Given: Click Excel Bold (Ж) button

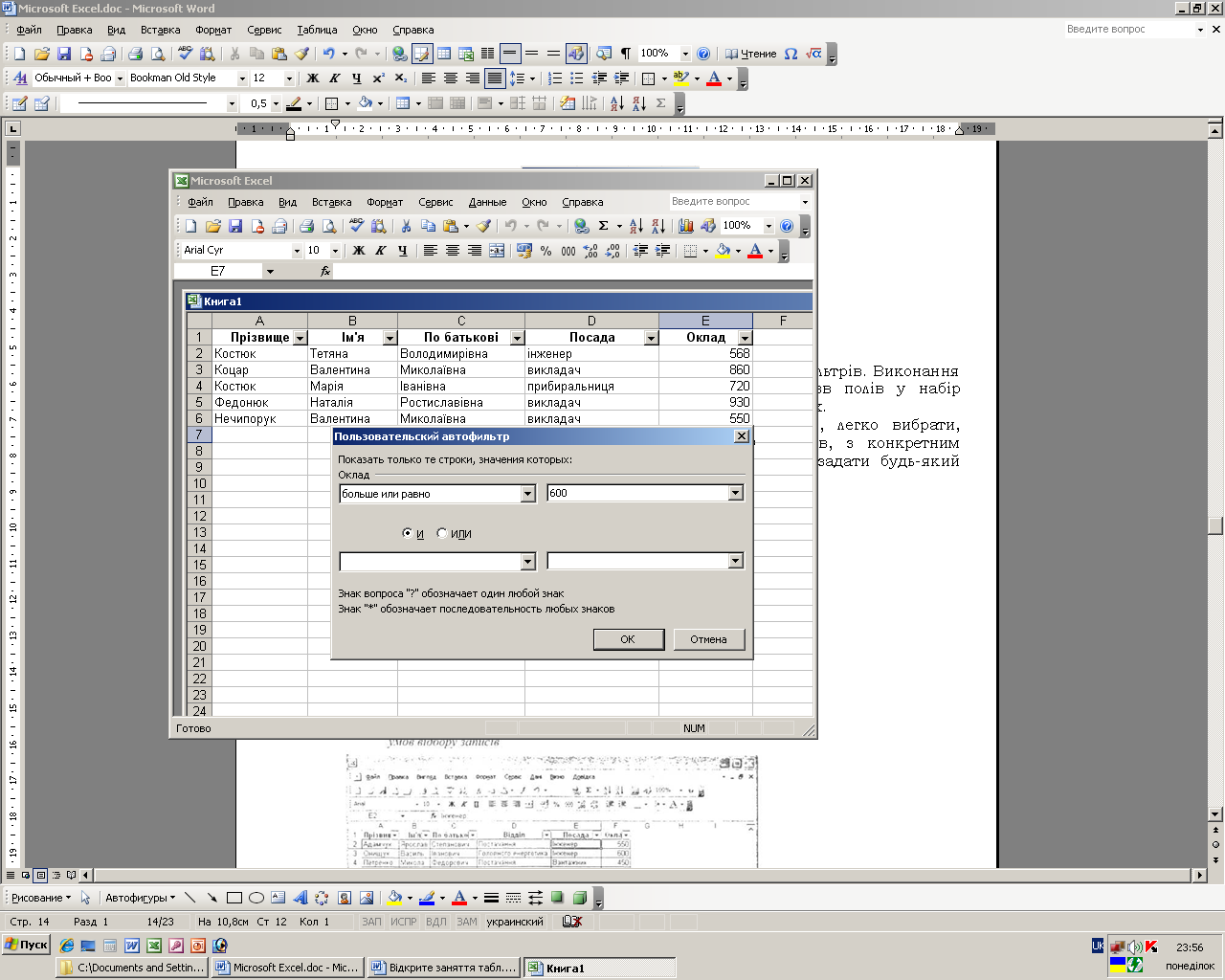Looking at the screenshot, I should click(x=359, y=251).
